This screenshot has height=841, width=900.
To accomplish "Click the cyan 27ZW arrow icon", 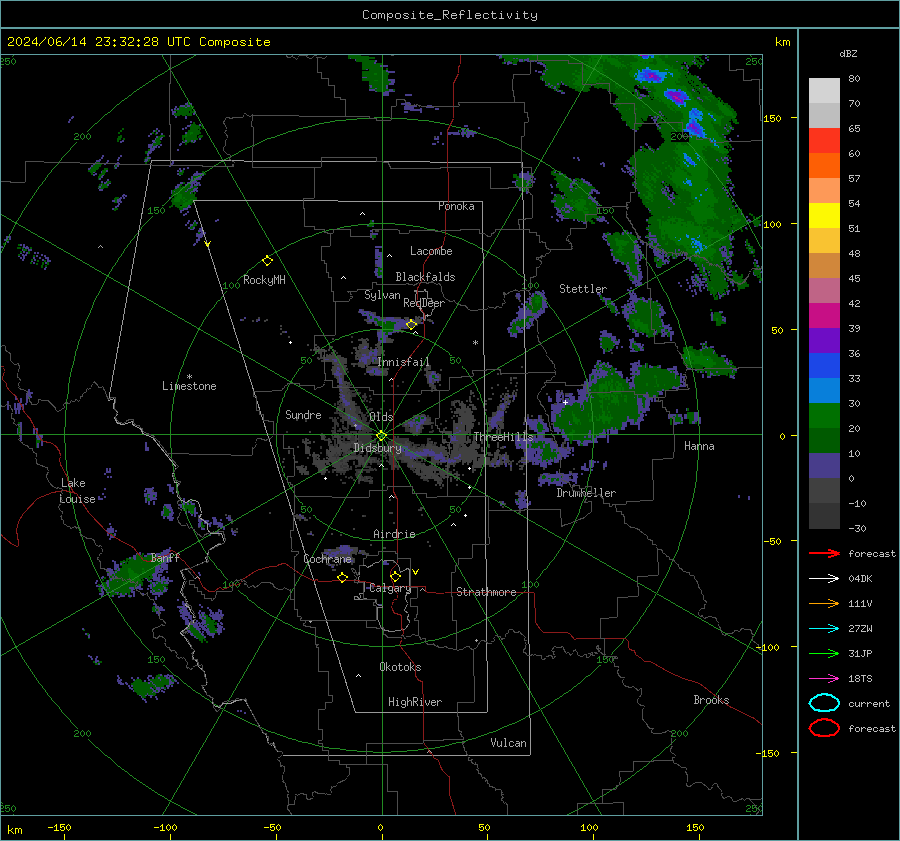I will (824, 629).
